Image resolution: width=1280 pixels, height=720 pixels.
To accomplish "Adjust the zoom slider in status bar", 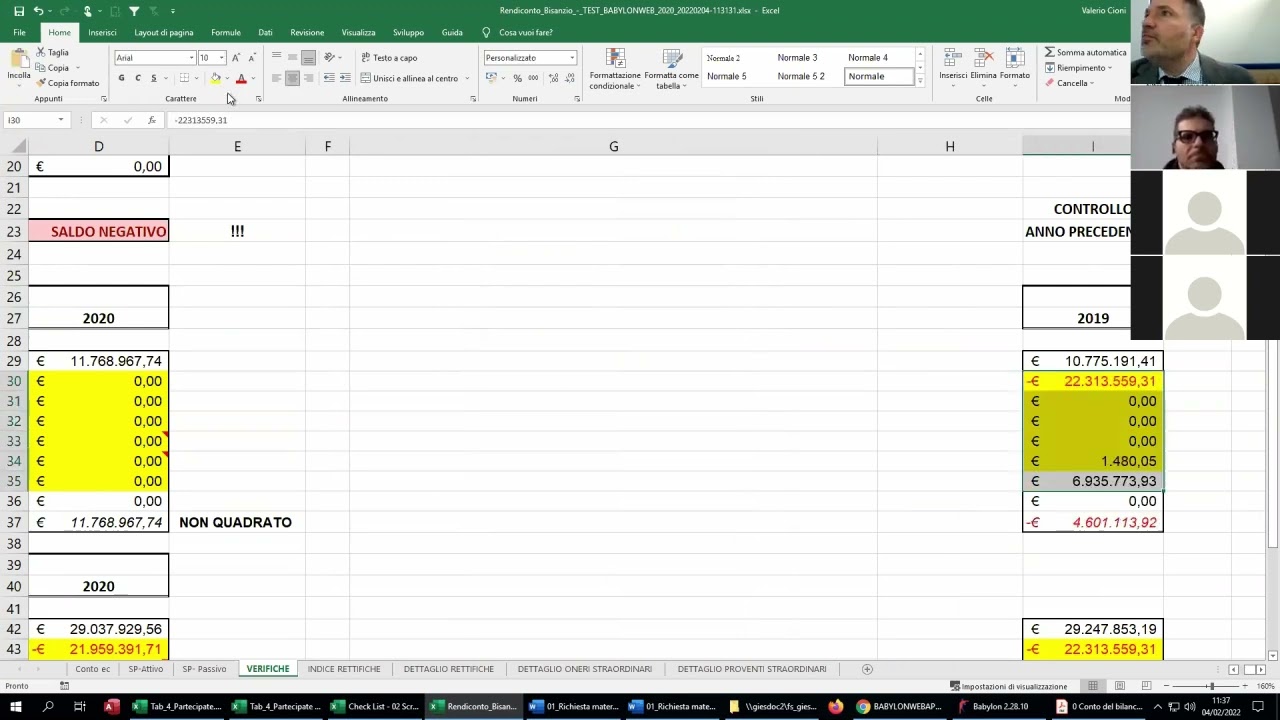I will [1211, 686].
